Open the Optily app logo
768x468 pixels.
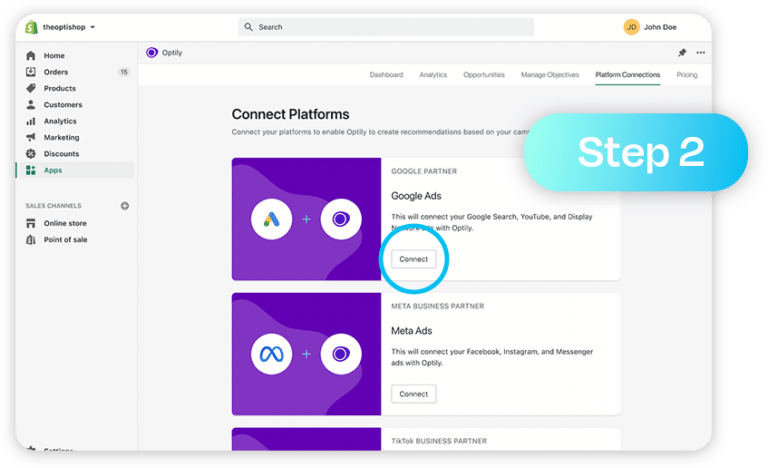click(x=152, y=52)
